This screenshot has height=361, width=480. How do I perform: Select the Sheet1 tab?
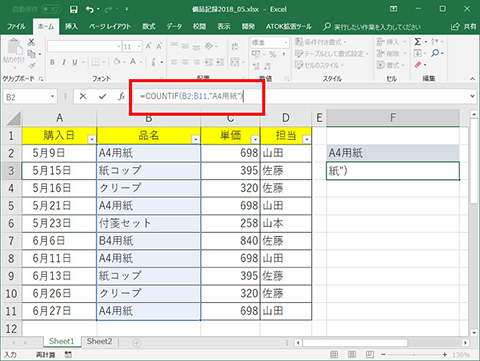pyautogui.click(x=62, y=341)
